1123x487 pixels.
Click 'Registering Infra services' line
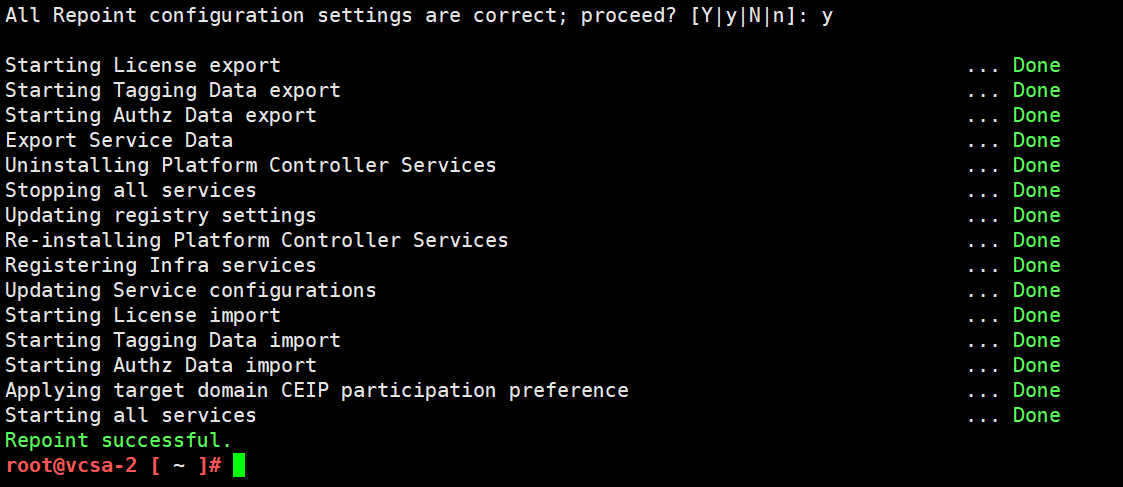160,265
